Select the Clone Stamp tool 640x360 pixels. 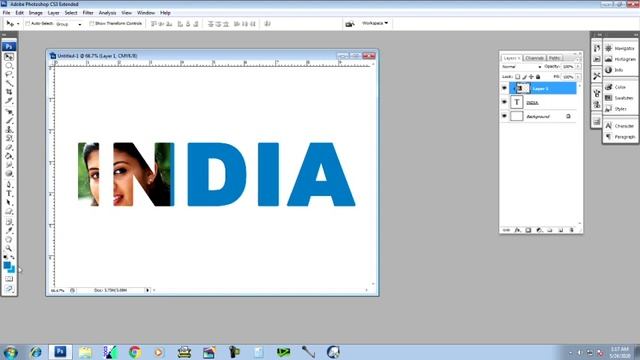point(9,129)
